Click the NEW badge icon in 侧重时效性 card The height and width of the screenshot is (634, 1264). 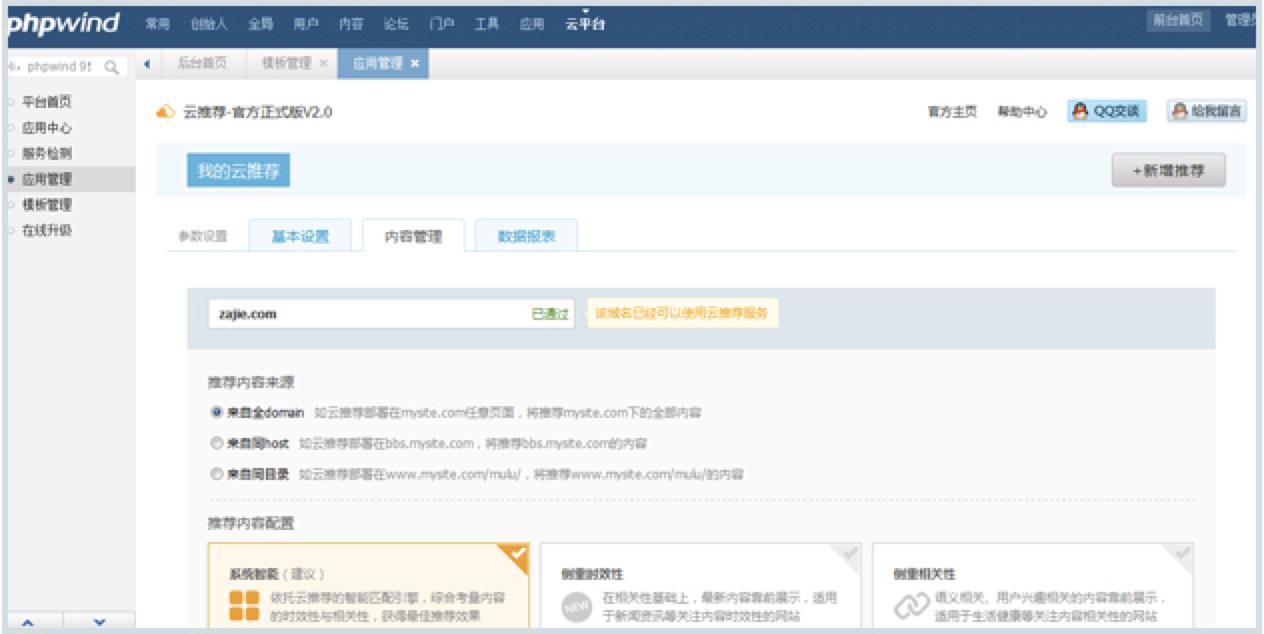click(577, 605)
